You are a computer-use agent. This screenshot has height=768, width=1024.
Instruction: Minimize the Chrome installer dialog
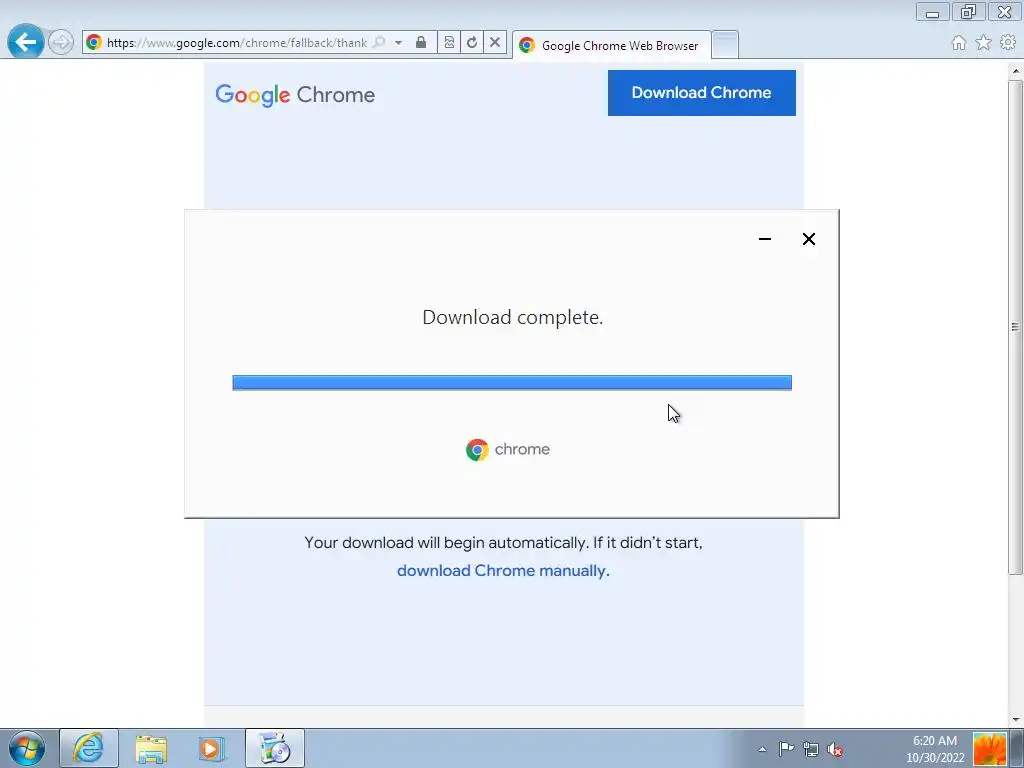tap(765, 239)
